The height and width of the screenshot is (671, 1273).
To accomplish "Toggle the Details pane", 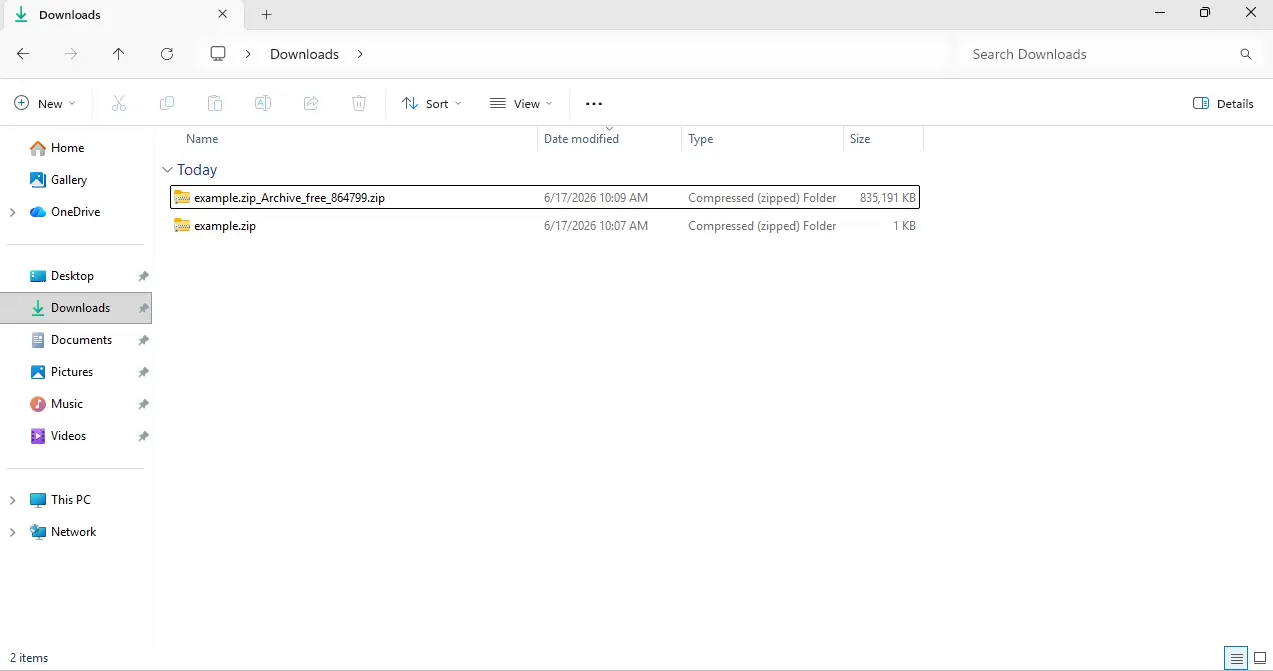I will (1224, 103).
